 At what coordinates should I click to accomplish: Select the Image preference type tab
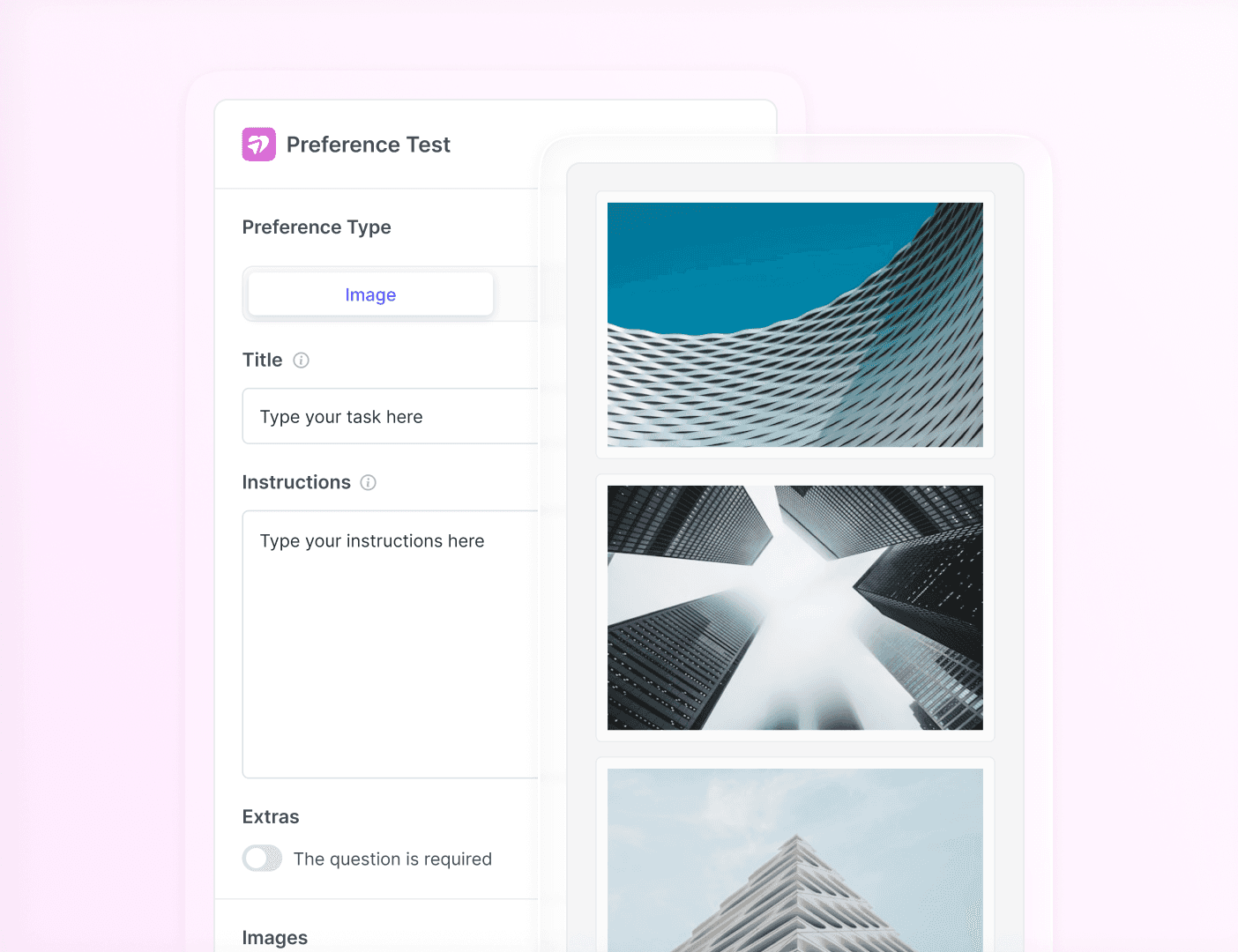(370, 294)
